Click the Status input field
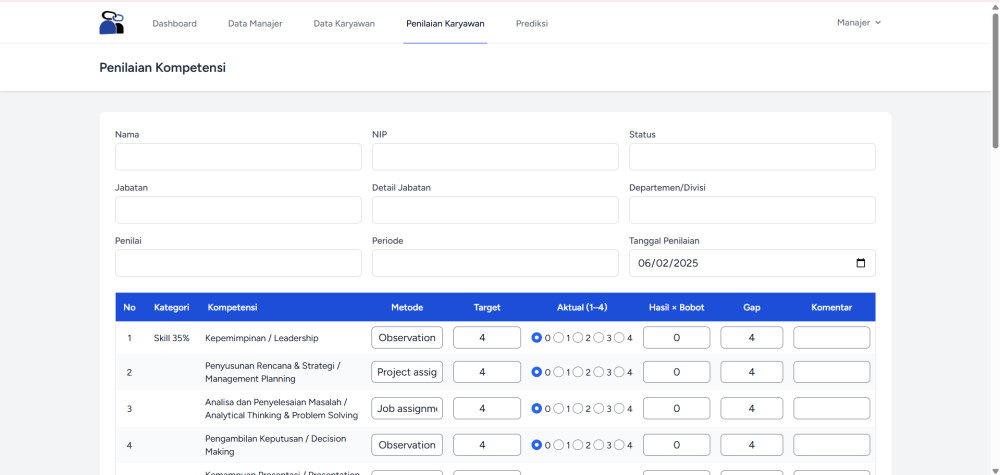 (x=752, y=157)
